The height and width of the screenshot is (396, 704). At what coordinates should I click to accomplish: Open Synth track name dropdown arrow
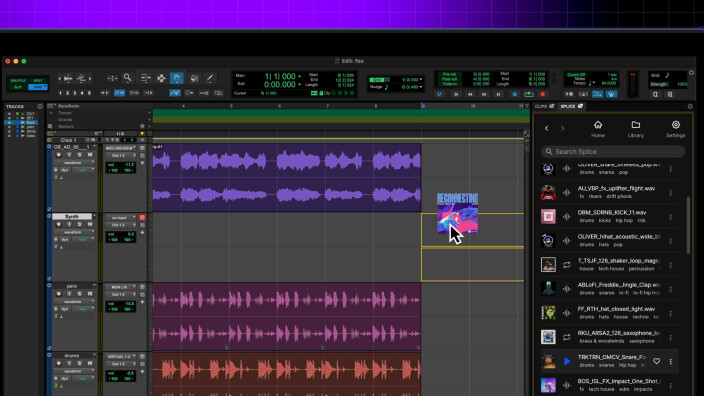(94, 216)
